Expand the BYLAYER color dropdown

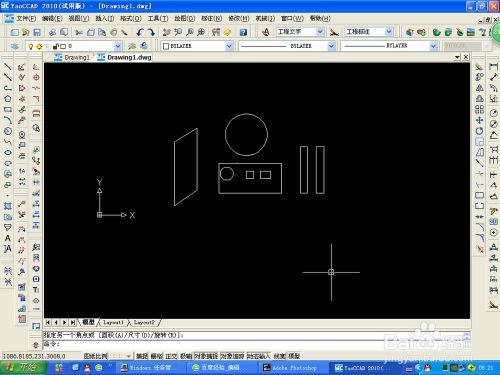pyautogui.click(x=197, y=46)
